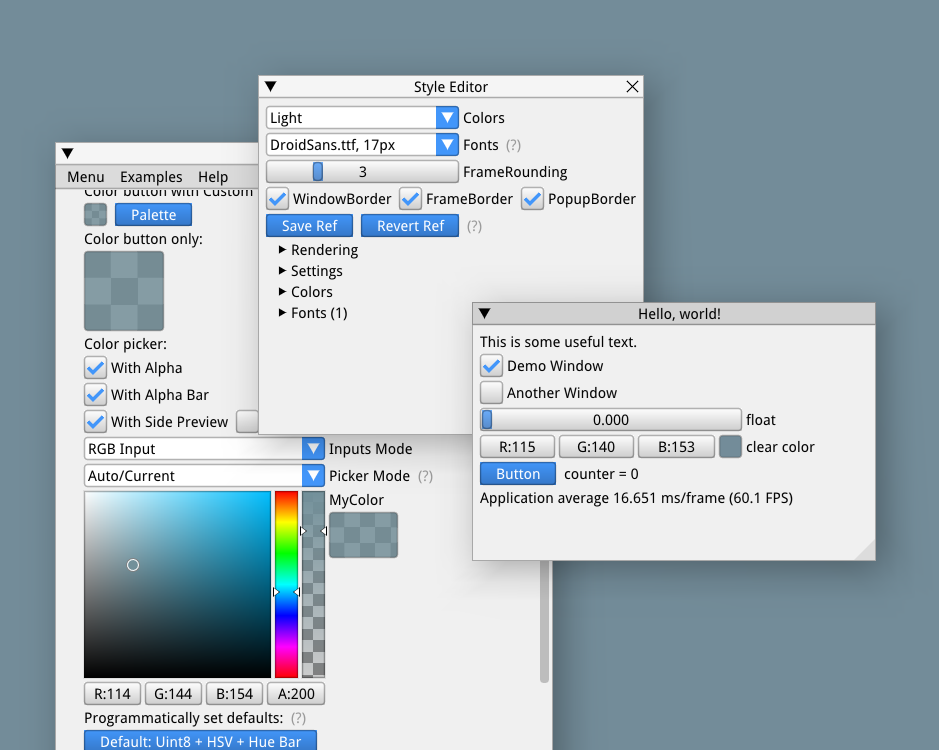Screen dimensions: 939x750
Task: Click the clear color swatch
Action: pos(729,446)
